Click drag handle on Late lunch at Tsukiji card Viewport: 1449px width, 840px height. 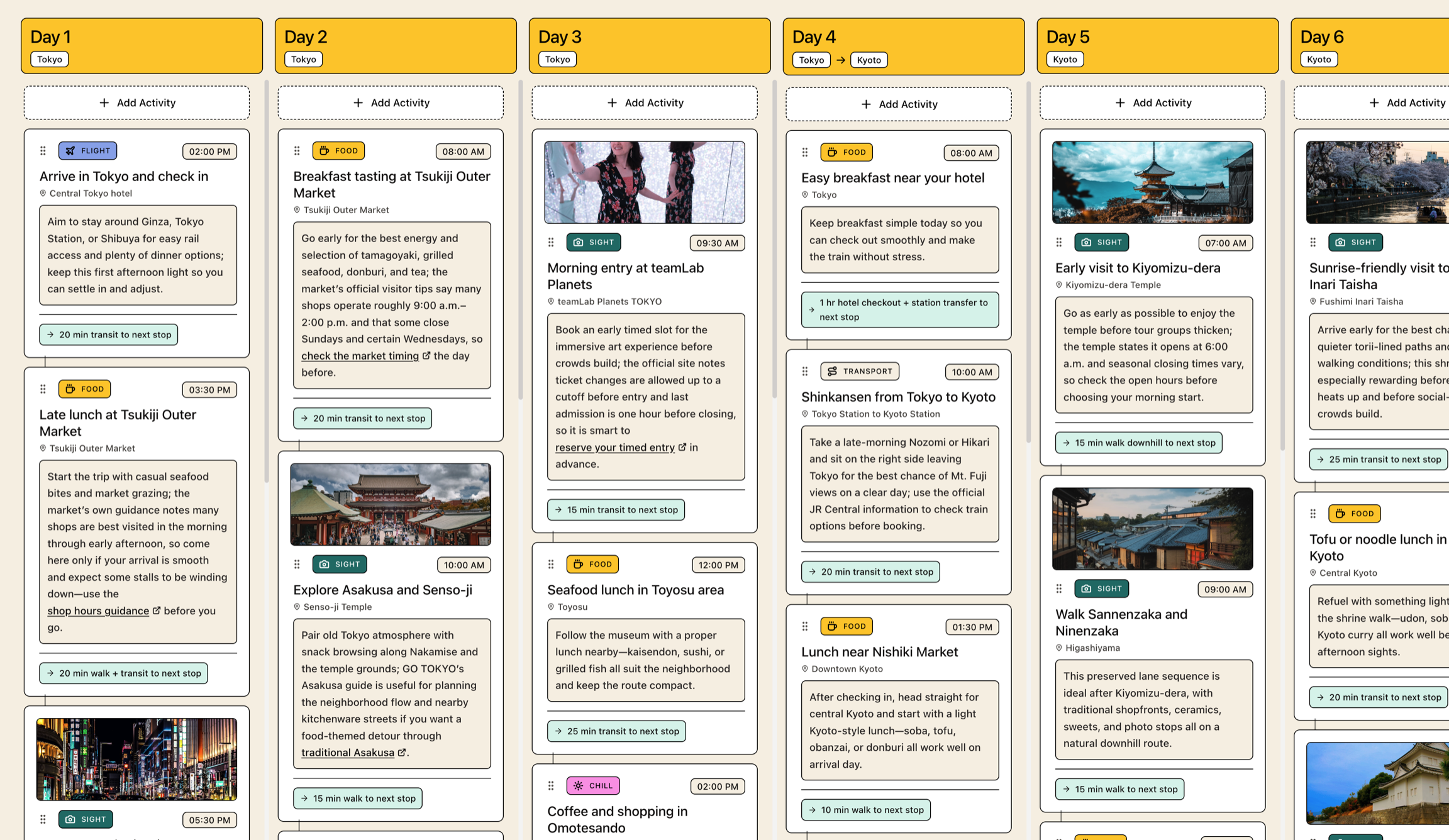pyautogui.click(x=43, y=389)
